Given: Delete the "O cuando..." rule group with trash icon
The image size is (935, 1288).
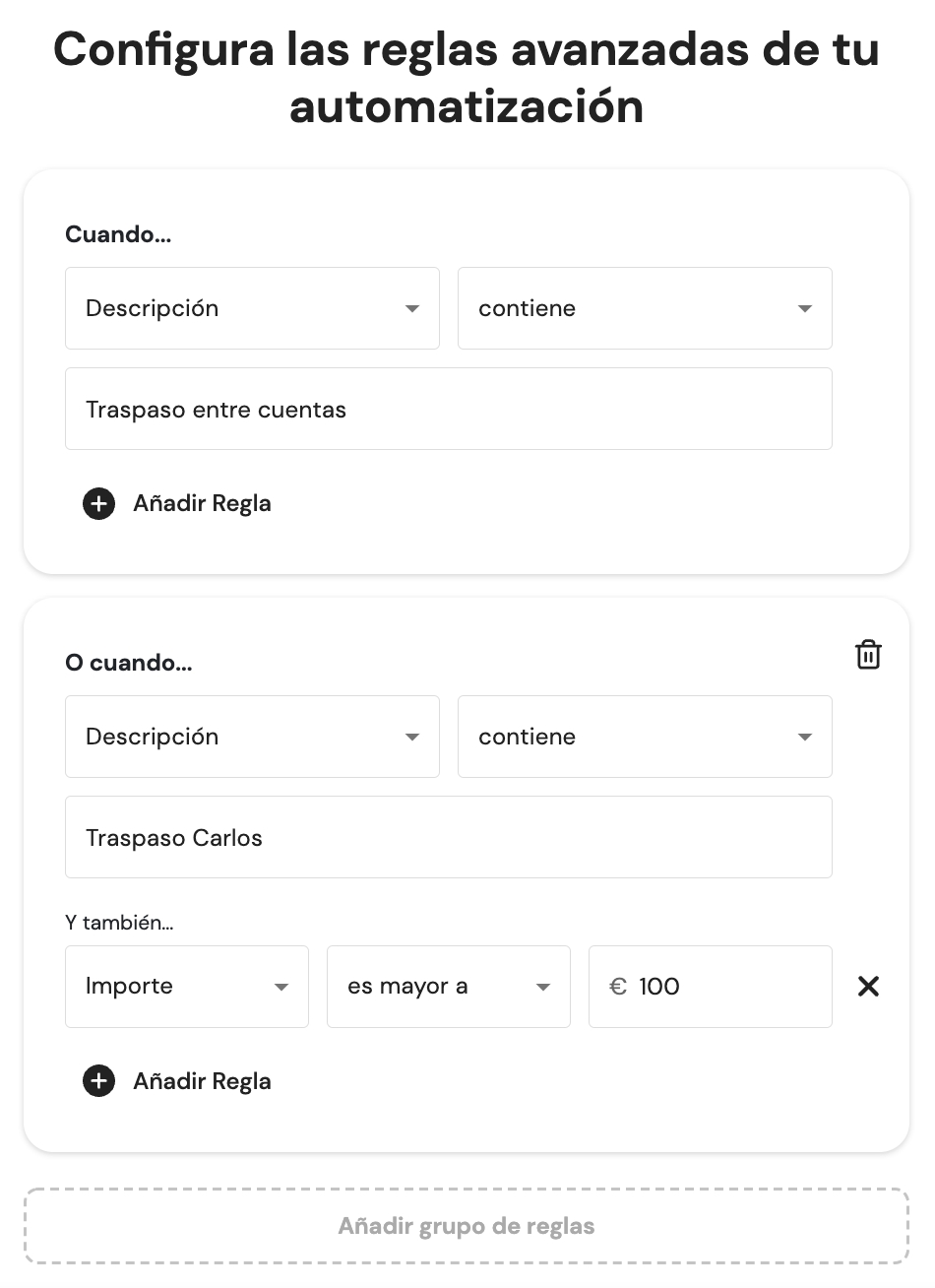Looking at the screenshot, I should coord(868,655).
